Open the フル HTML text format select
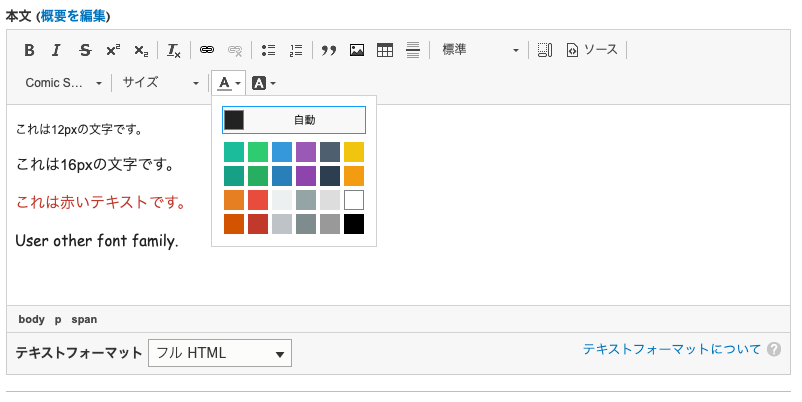 [220, 353]
